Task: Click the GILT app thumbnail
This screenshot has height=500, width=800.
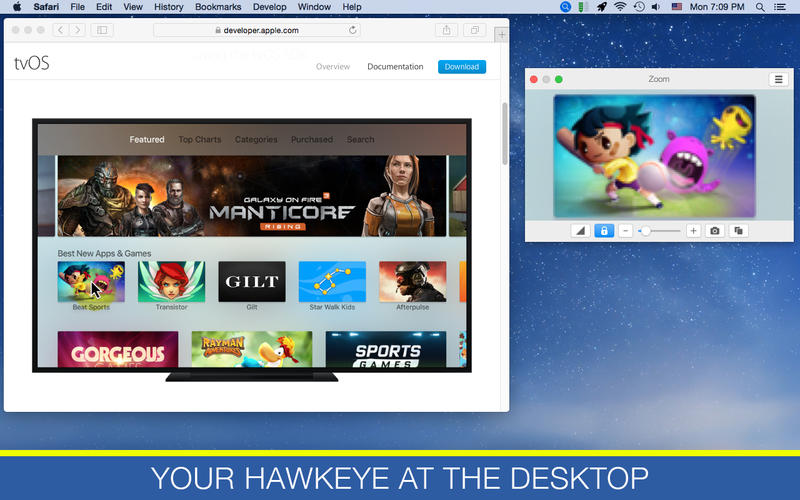Action: (x=252, y=282)
